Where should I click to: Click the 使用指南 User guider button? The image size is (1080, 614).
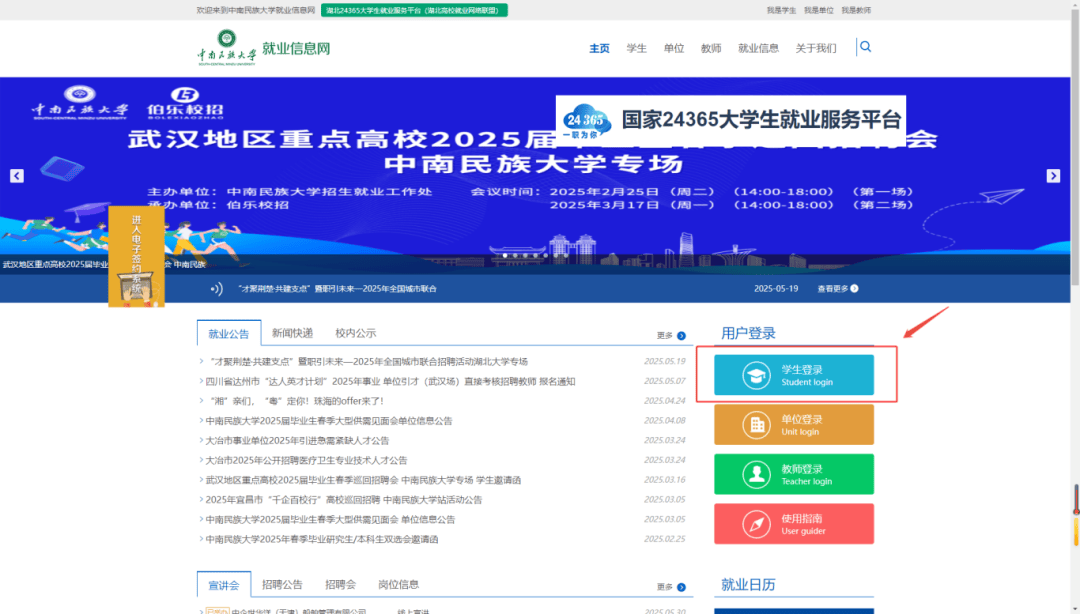click(794, 524)
